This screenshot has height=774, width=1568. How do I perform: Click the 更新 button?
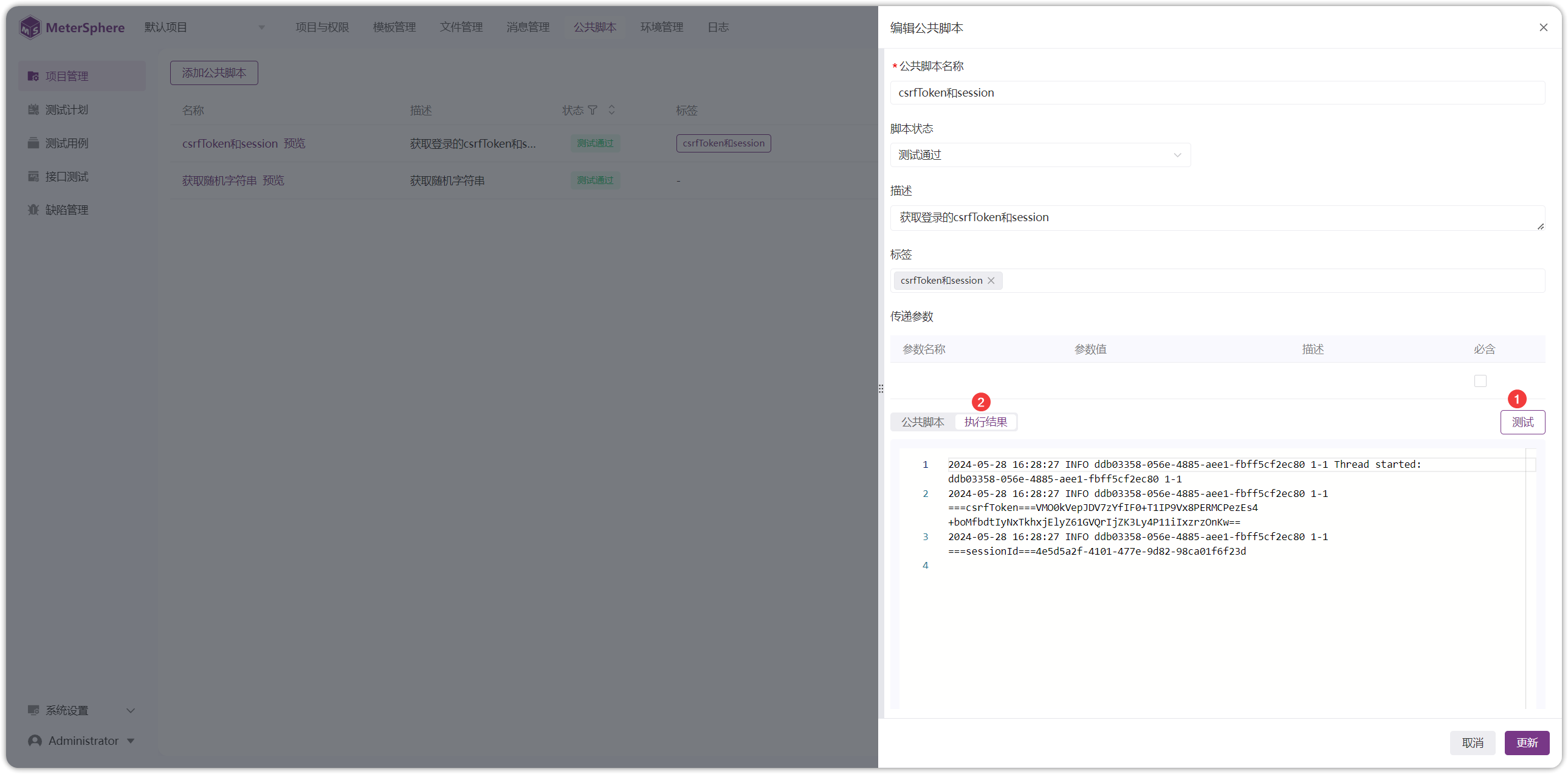tap(1527, 743)
